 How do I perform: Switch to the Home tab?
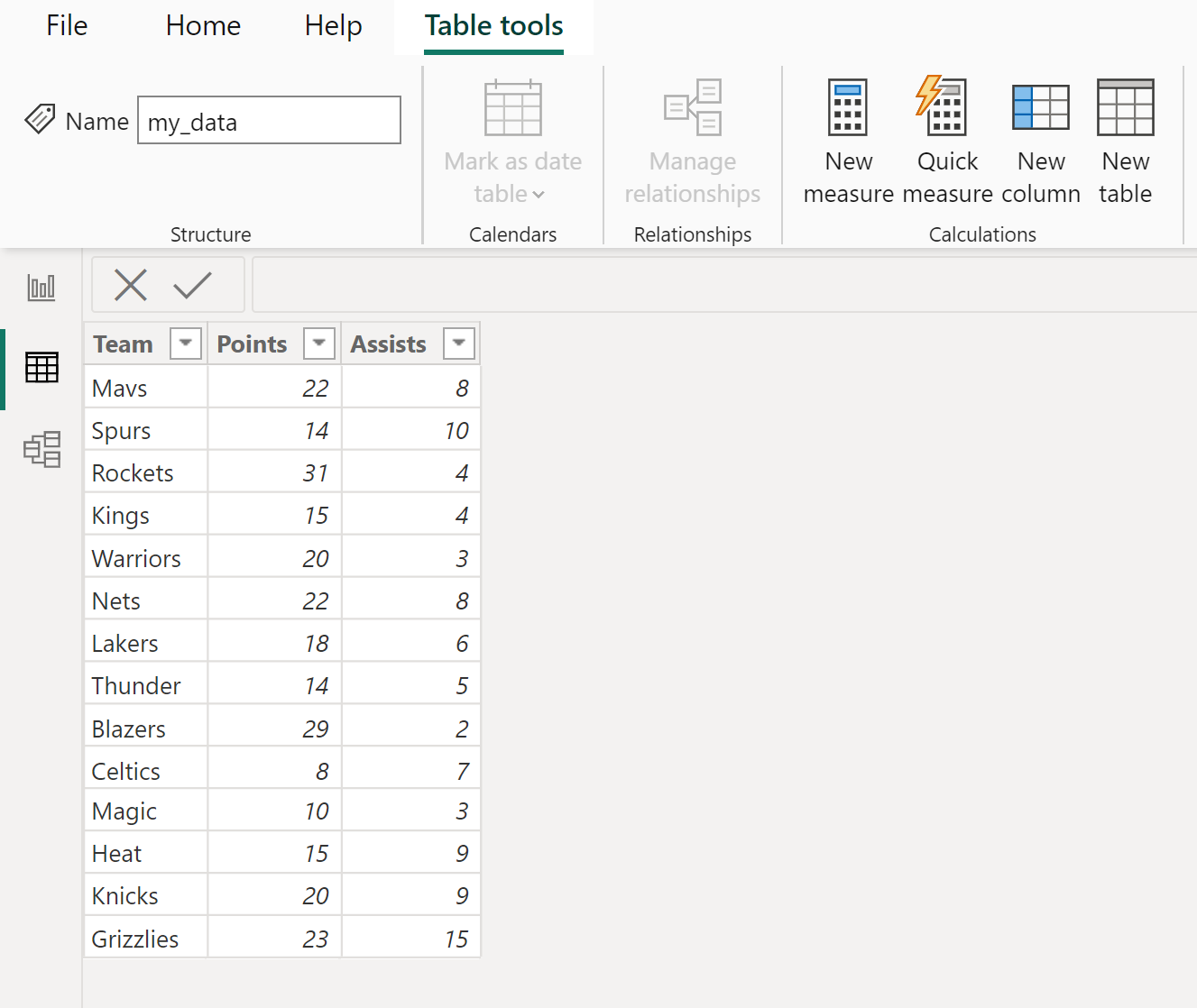tap(203, 26)
